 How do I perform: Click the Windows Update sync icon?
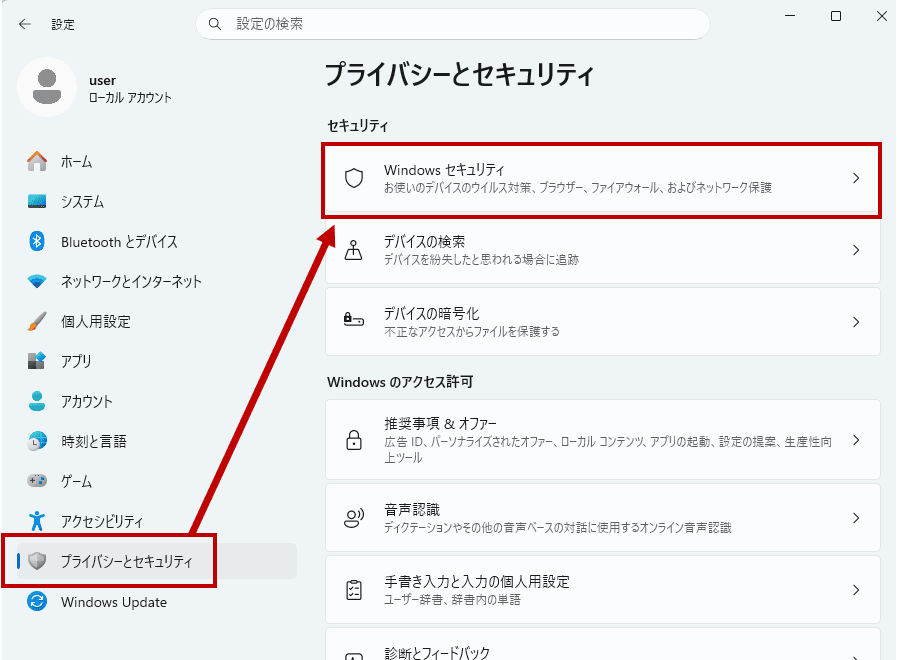tap(37, 602)
